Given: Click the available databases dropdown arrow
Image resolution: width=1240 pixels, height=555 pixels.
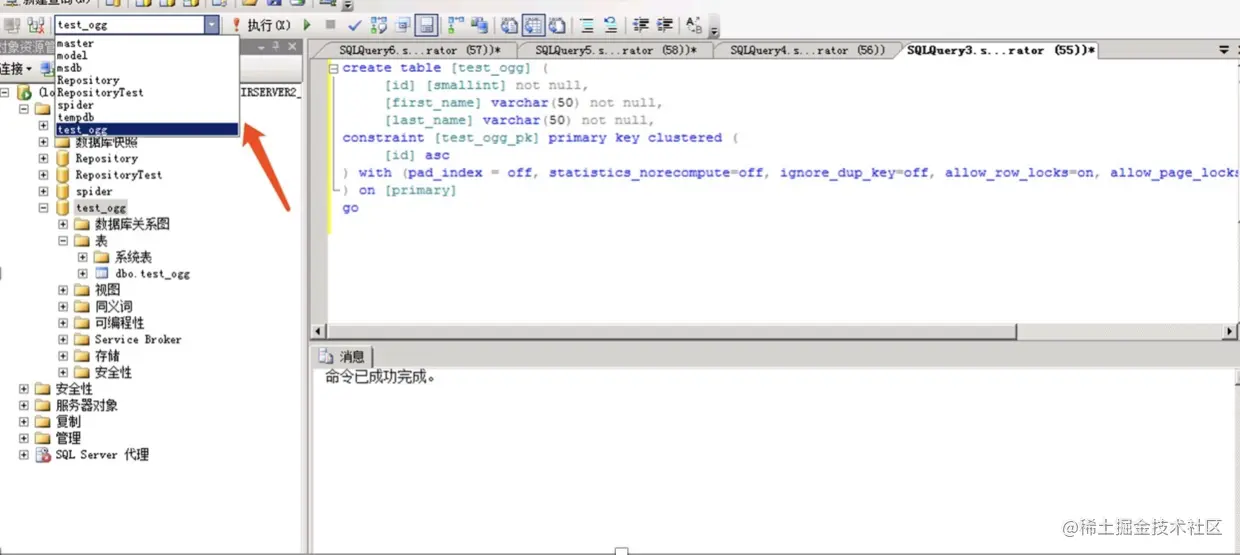Looking at the screenshot, I should tap(211, 25).
